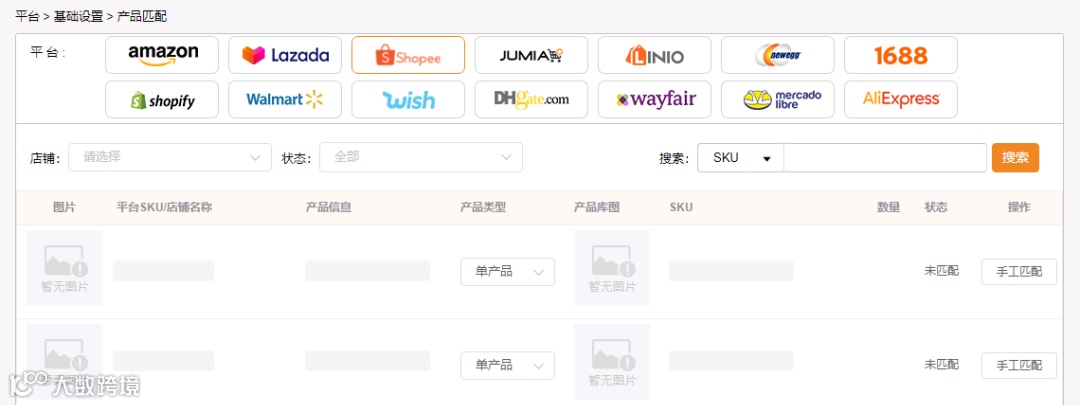
Task: Select the Amazon platform logo
Action: tap(162, 55)
